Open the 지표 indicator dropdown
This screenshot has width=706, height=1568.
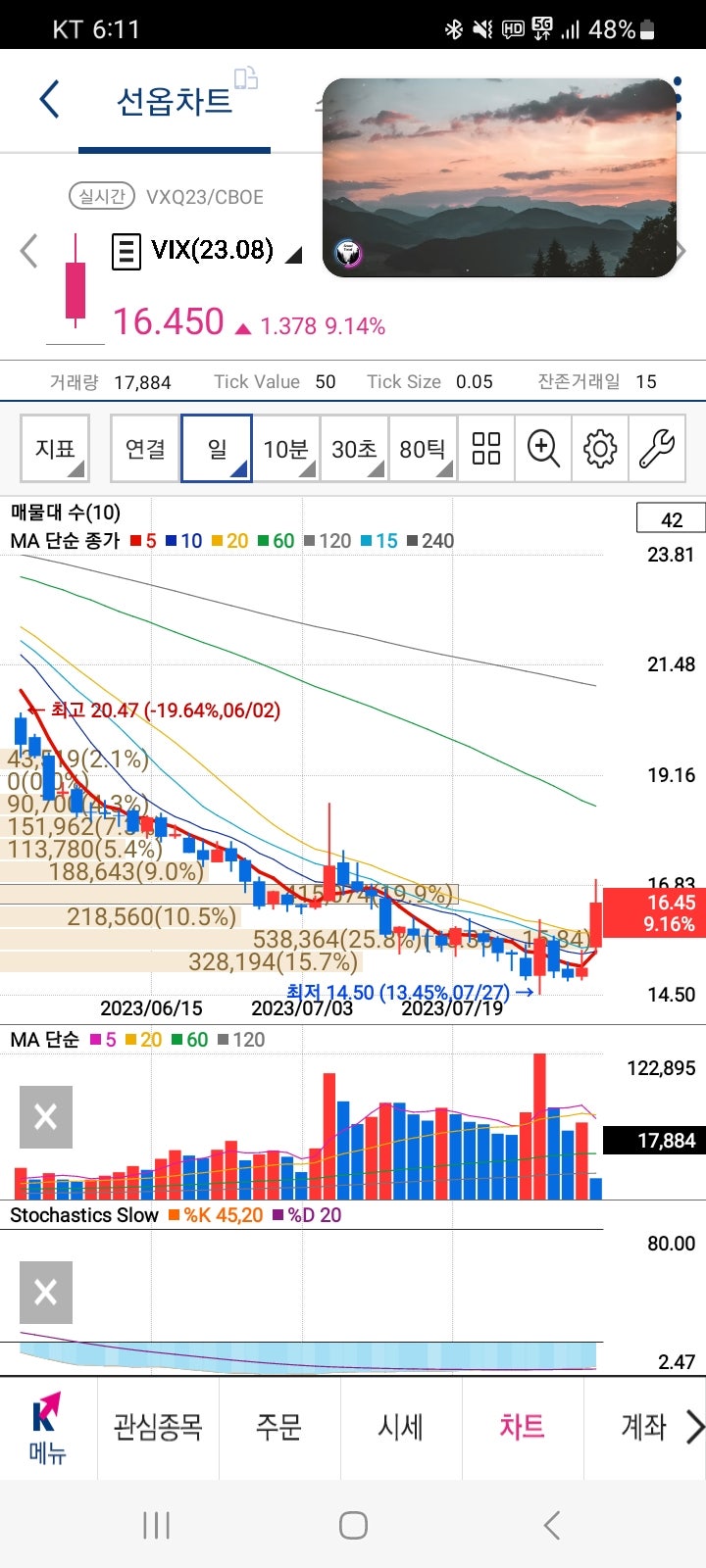56,449
